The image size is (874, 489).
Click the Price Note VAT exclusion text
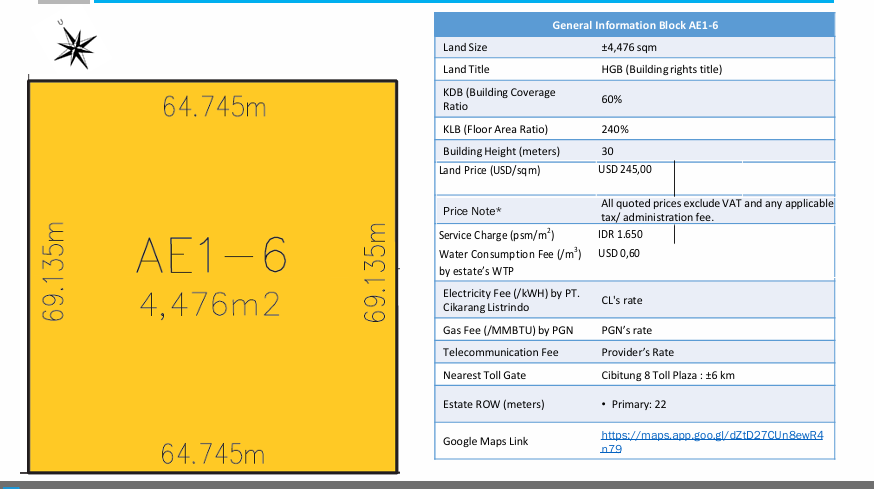(x=717, y=210)
